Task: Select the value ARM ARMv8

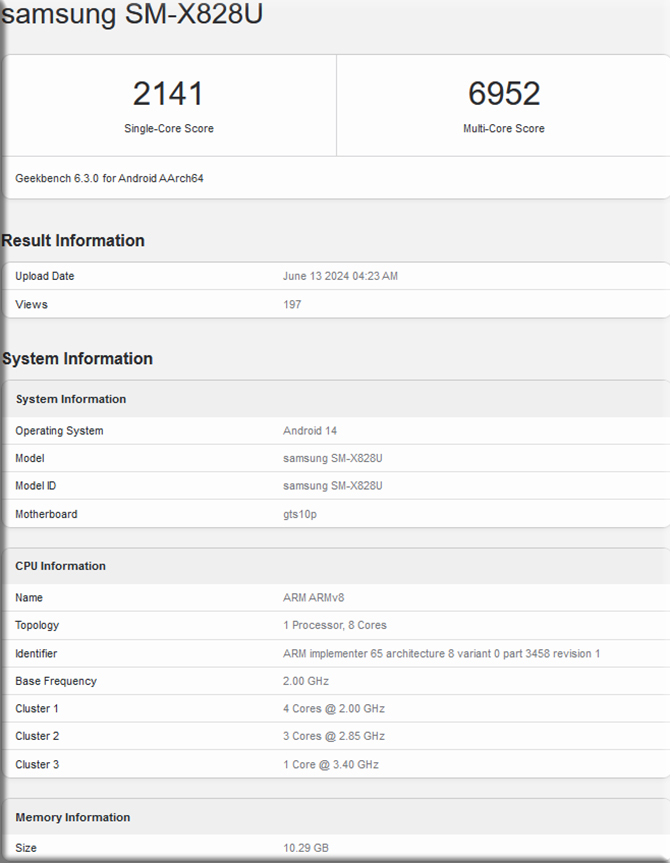Action: (x=313, y=598)
